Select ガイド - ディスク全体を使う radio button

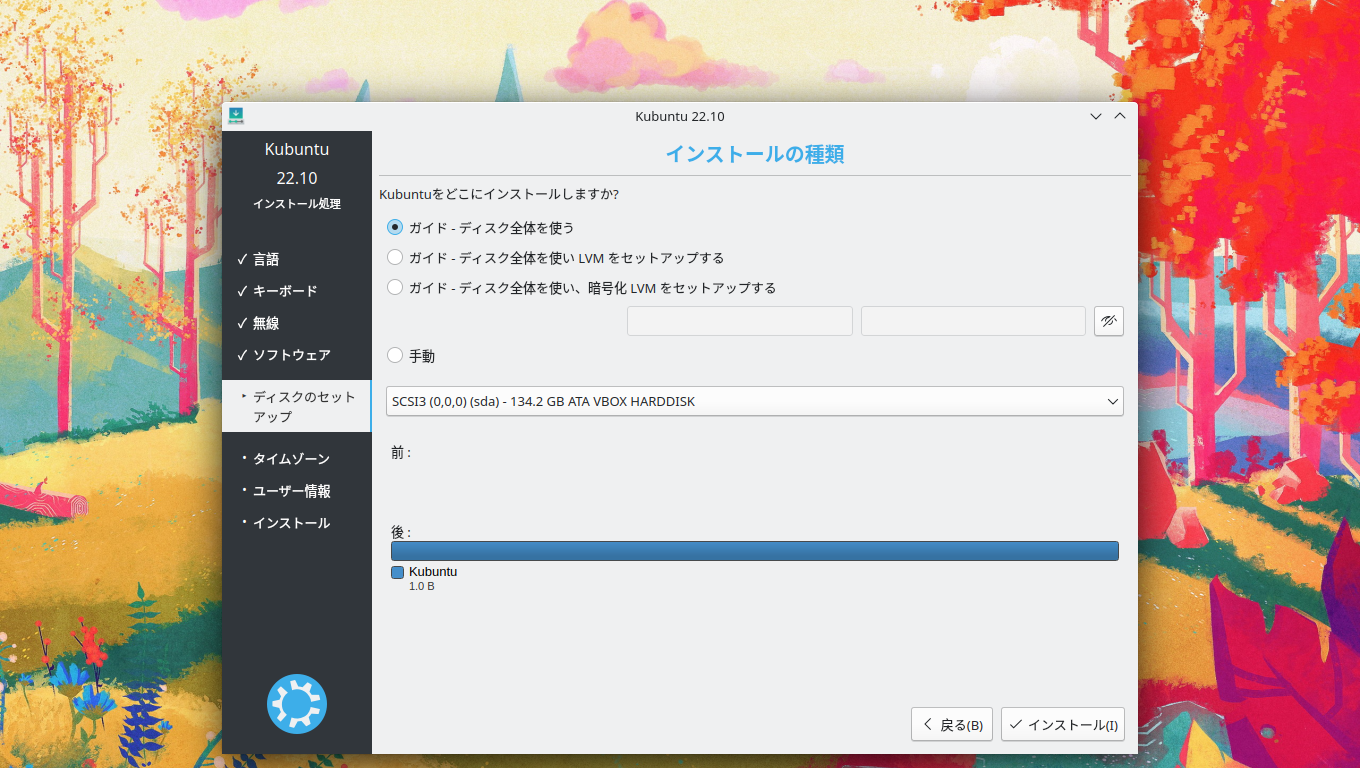(395, 227)
